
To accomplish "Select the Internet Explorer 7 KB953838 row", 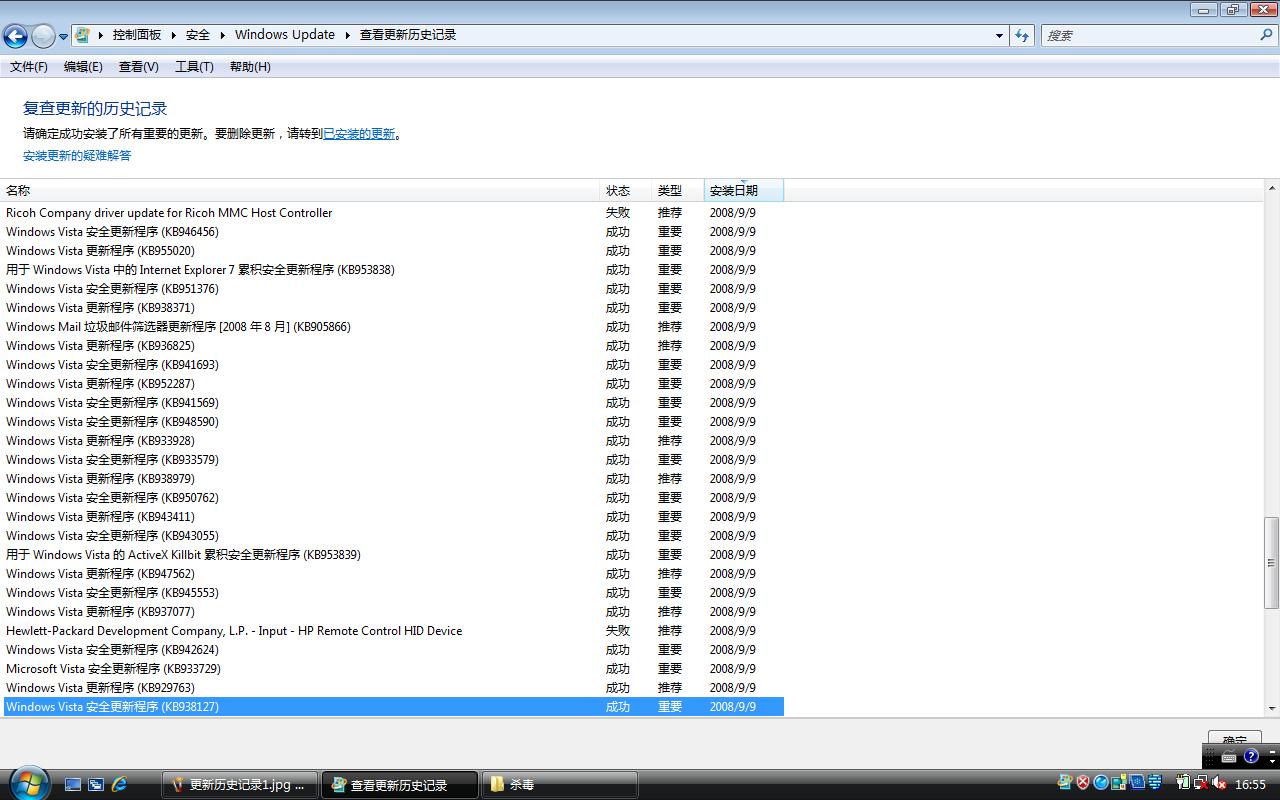I will 392,270.
